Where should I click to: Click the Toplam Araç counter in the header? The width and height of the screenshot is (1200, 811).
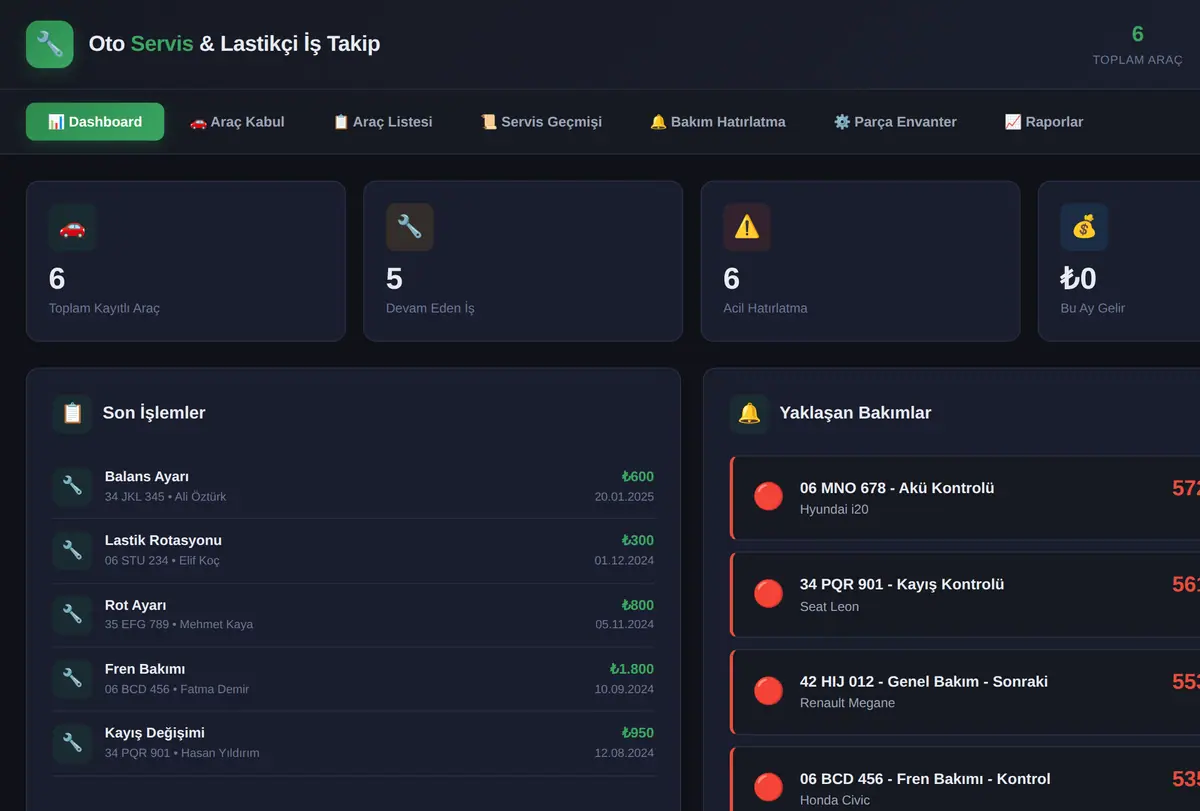(1137, 45)
